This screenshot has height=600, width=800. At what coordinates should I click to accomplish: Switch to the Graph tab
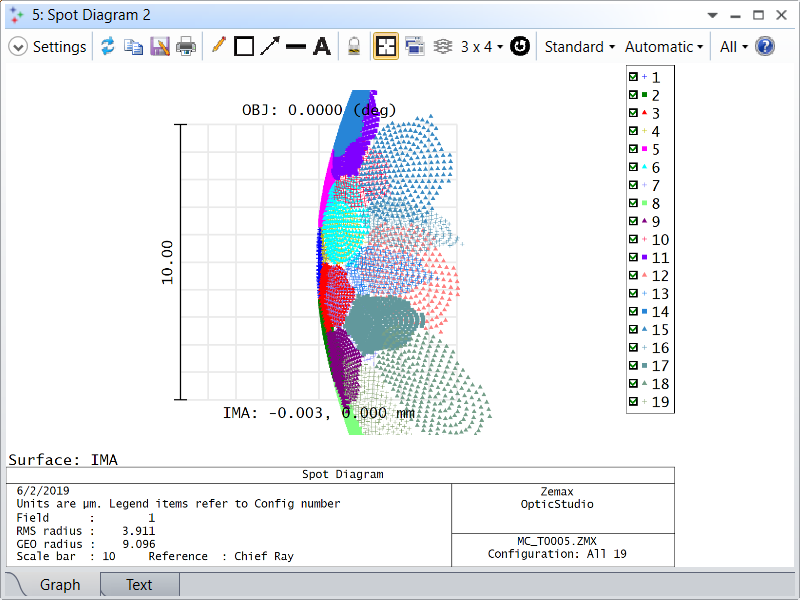point(60,585)
